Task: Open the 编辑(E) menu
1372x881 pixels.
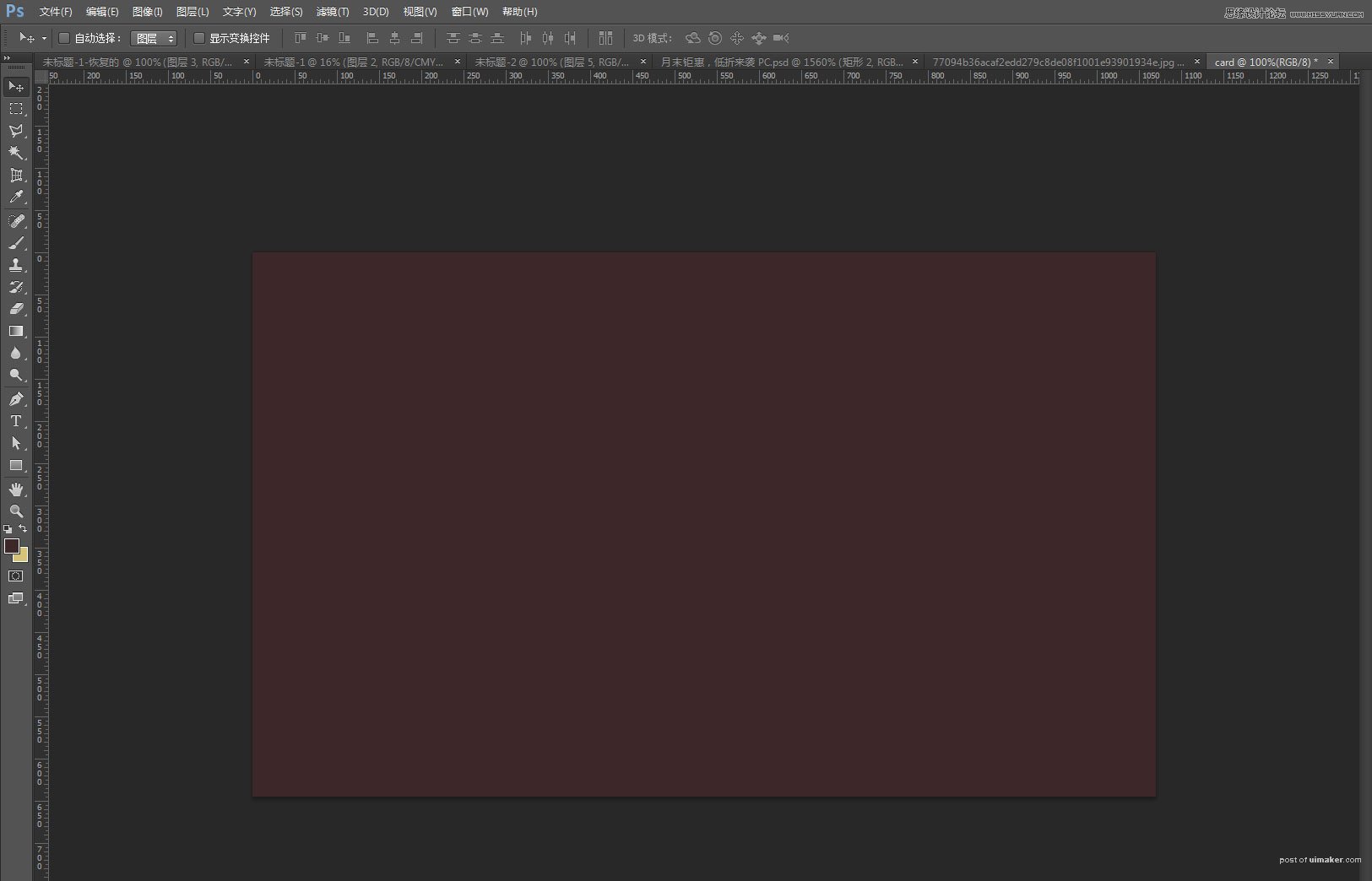Action: (x=102, y=12)
